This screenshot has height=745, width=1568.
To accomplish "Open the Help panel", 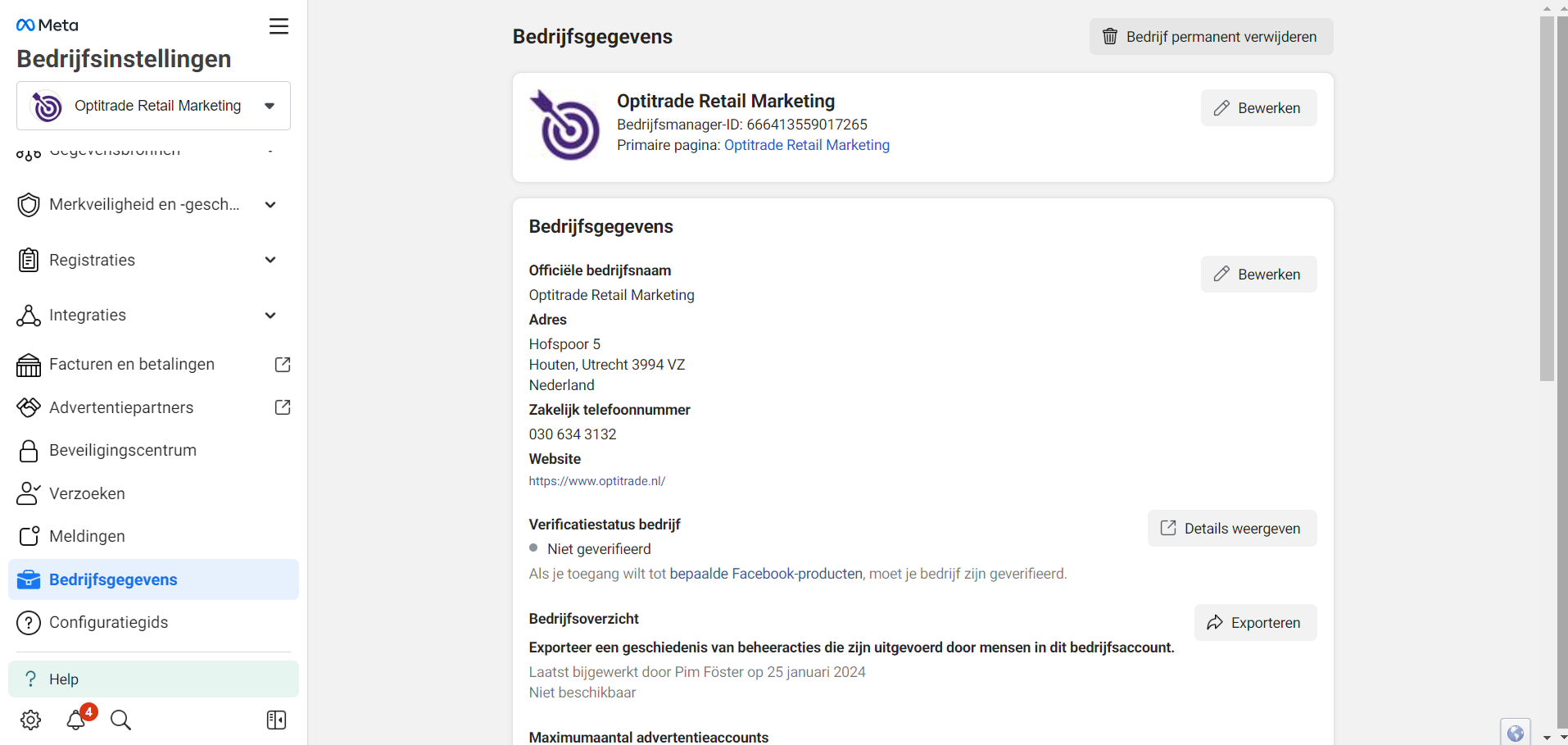I will point(153,679).
